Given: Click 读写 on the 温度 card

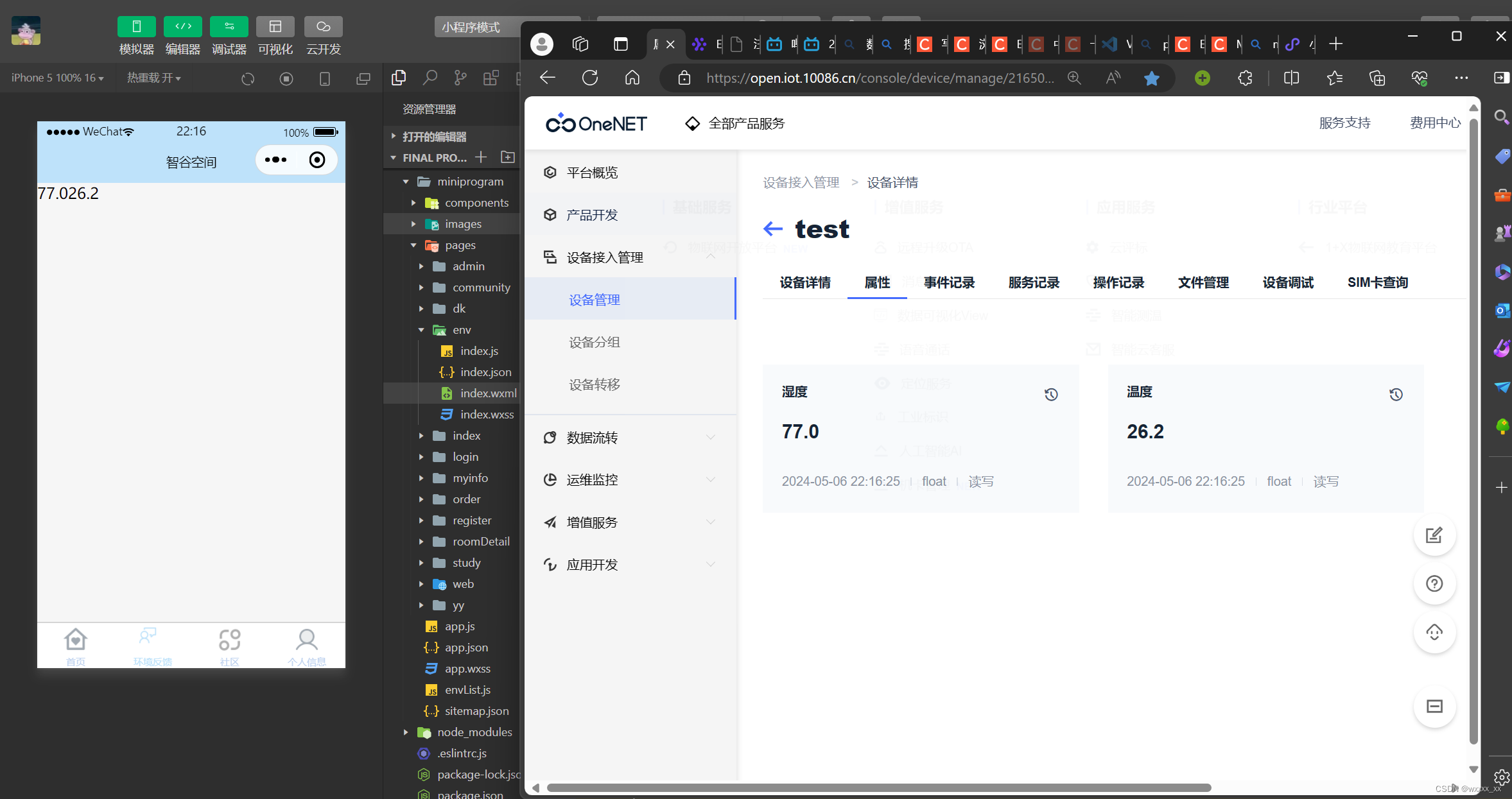Looking at the screenshot, I should 1326,481.
